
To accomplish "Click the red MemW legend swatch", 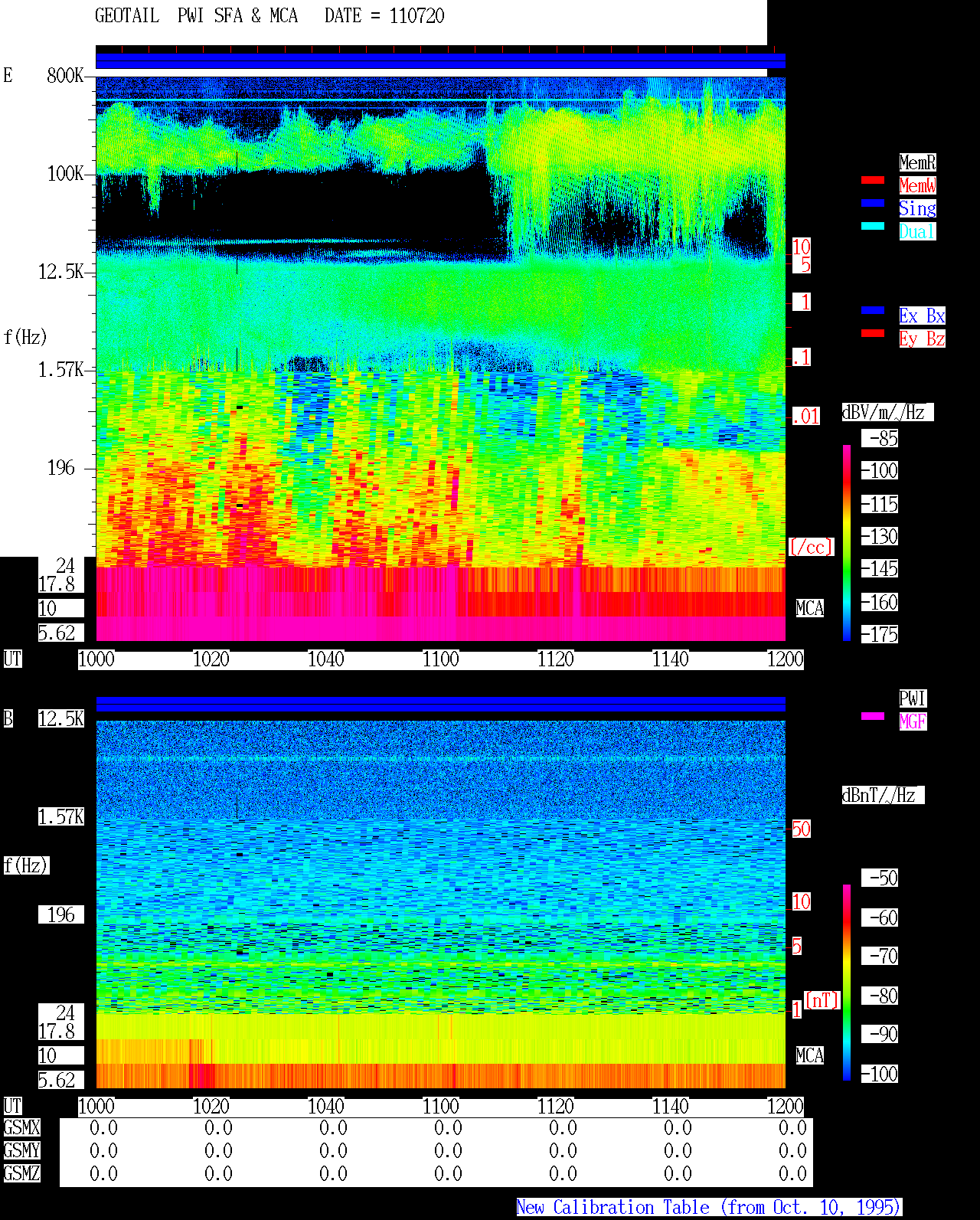I will tap(873, 181).
